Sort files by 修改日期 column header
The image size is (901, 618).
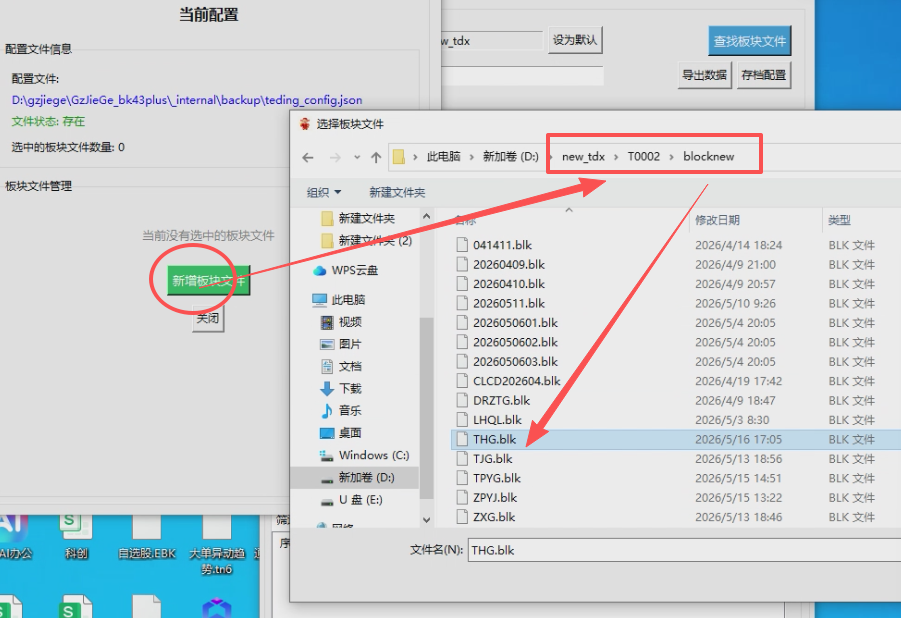point(717,220)
